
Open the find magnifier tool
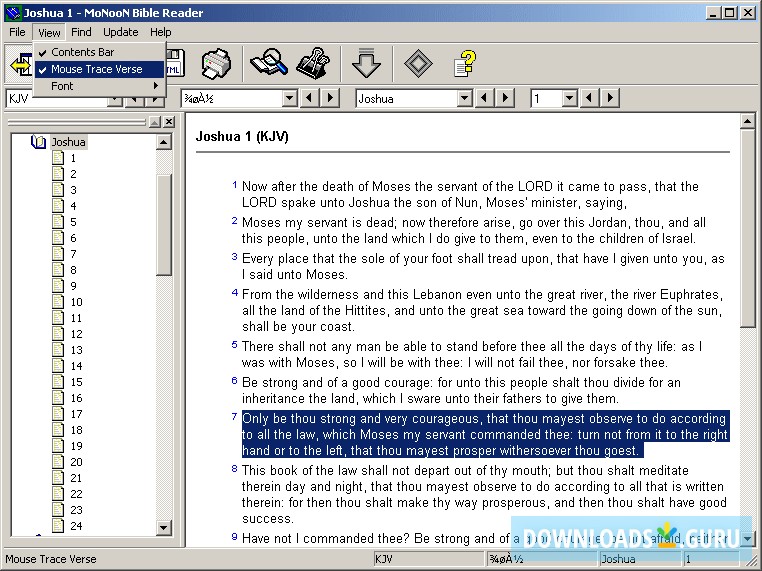tap(268, 63)
